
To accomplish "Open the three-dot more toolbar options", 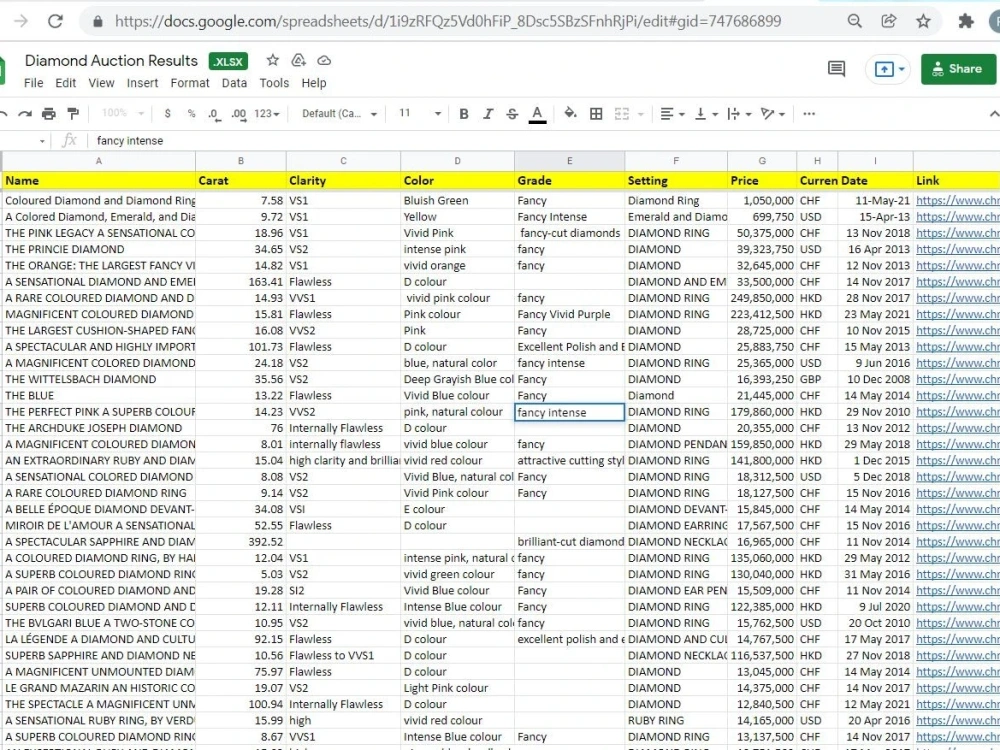I will pyautogui.click(x=809, y=114).
